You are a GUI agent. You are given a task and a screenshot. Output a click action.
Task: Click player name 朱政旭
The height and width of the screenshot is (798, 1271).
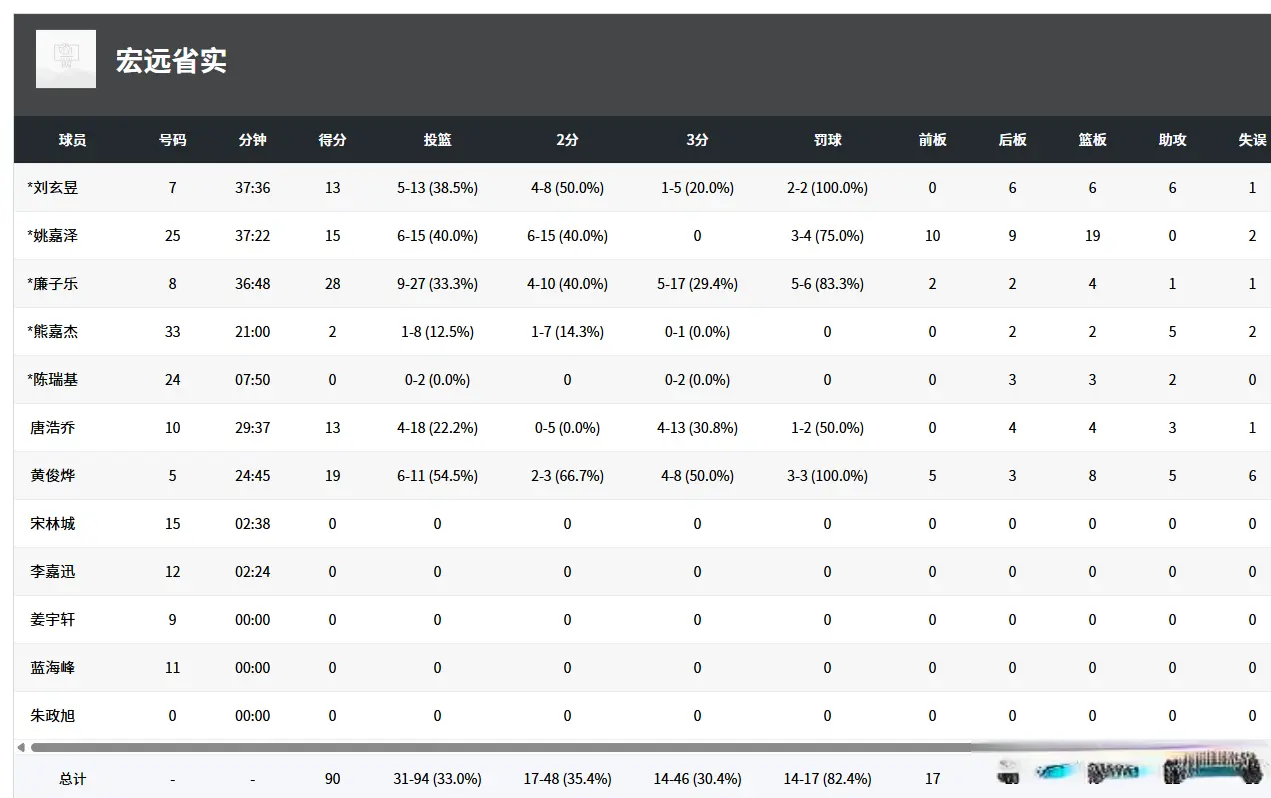pos(53,716)
